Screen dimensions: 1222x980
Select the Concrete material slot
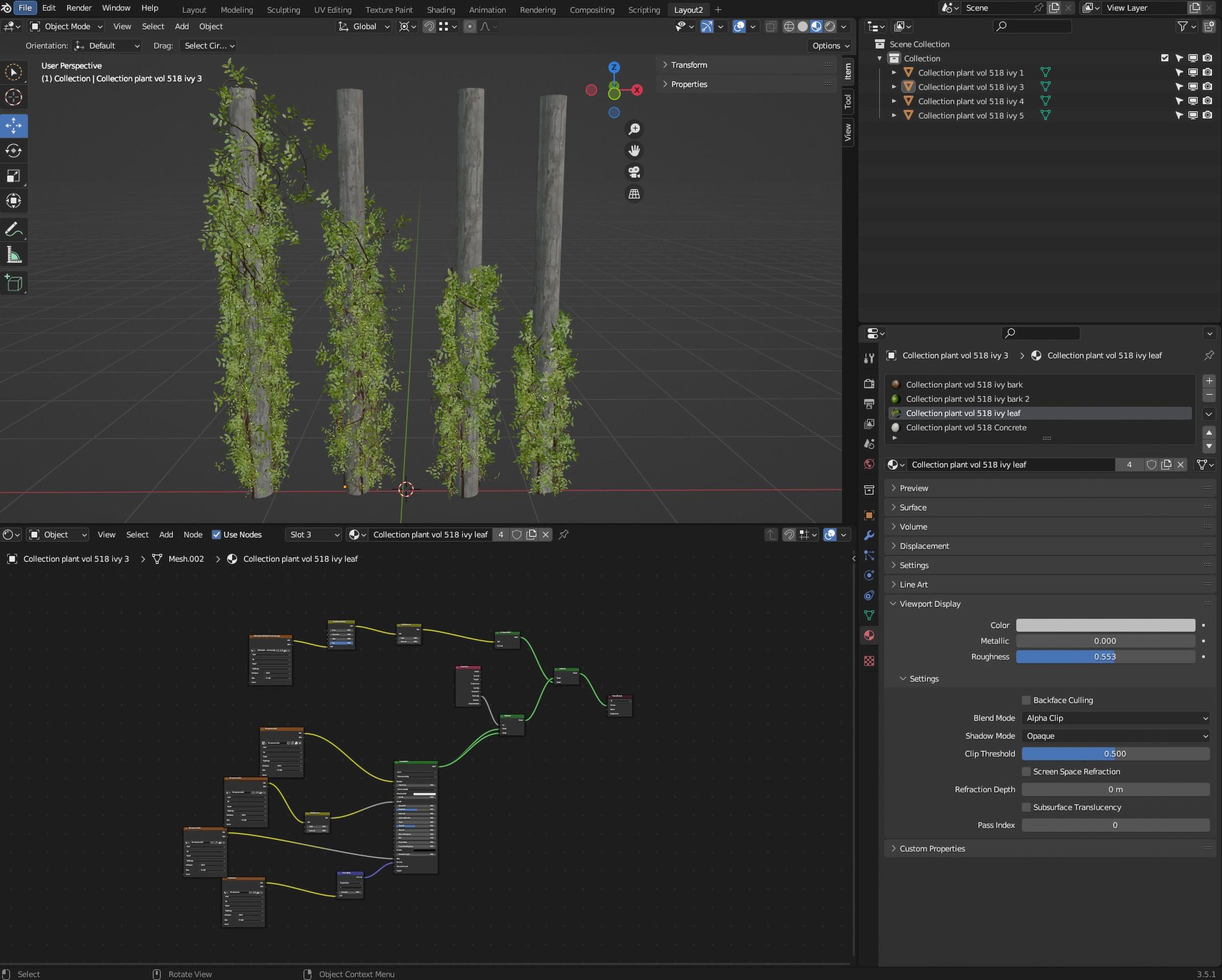(1041, 428)
